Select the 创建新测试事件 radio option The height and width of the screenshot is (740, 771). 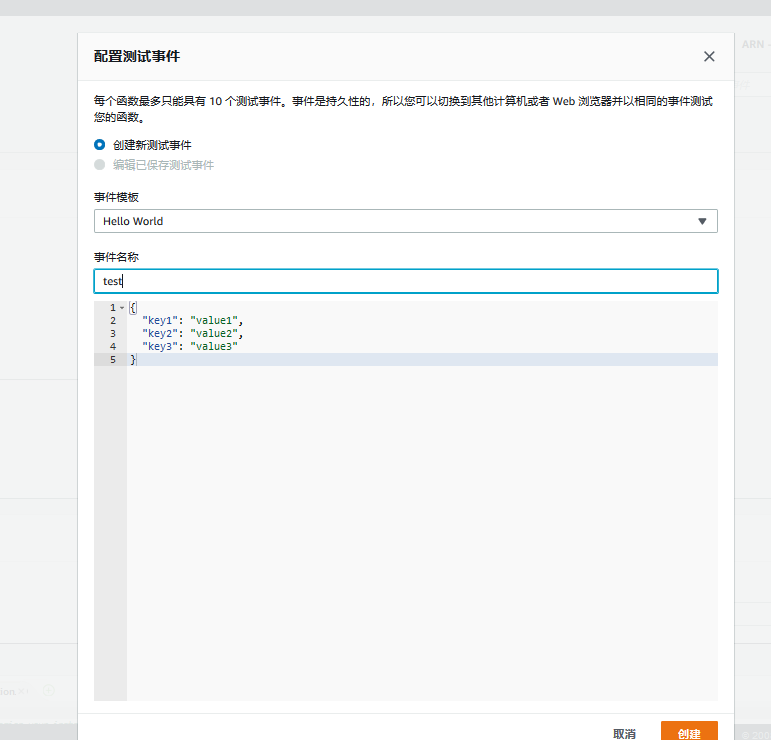[100, 145]
